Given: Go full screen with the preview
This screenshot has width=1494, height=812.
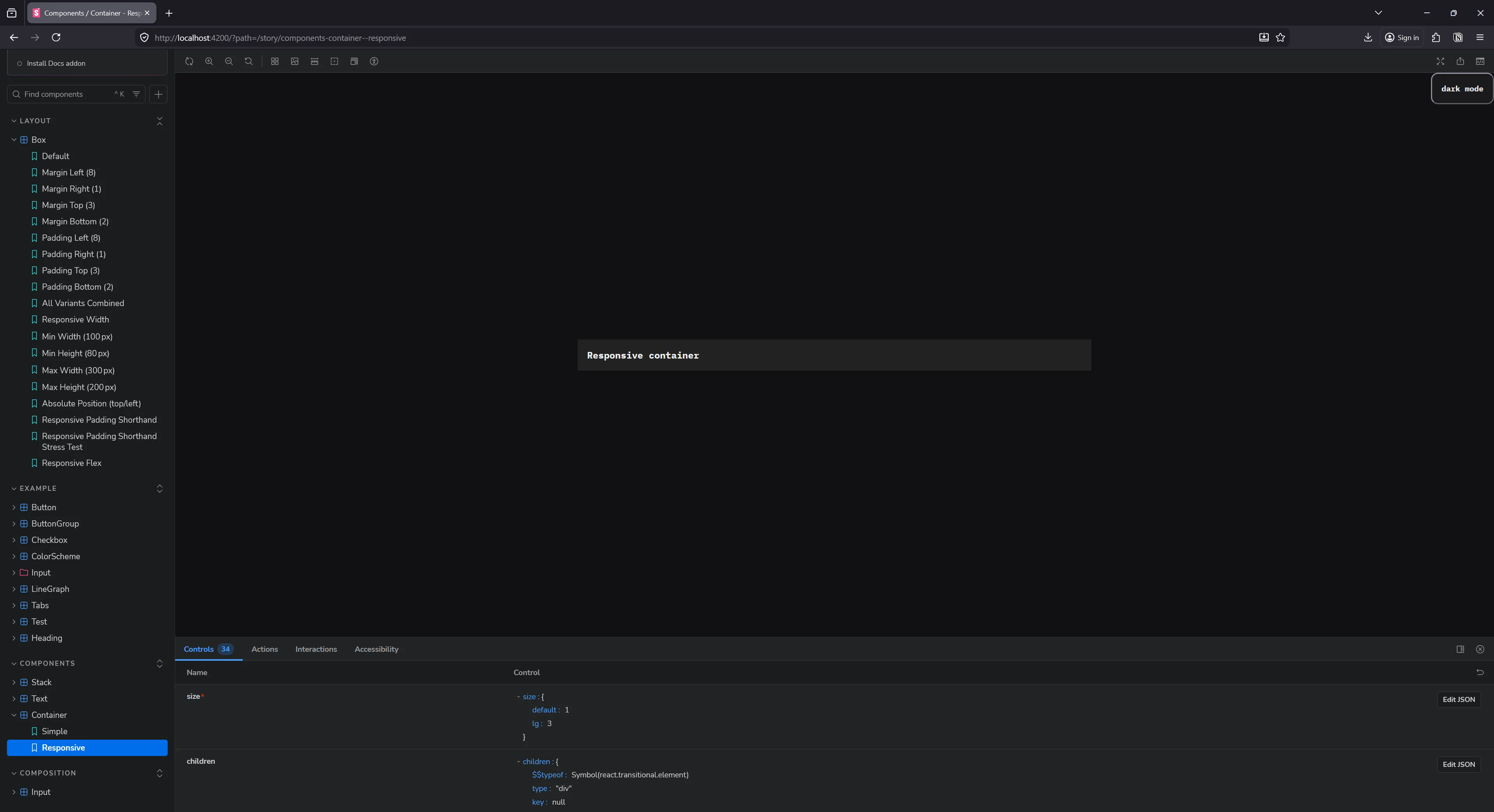Looking at the screenshot, I should point(1440,61).
